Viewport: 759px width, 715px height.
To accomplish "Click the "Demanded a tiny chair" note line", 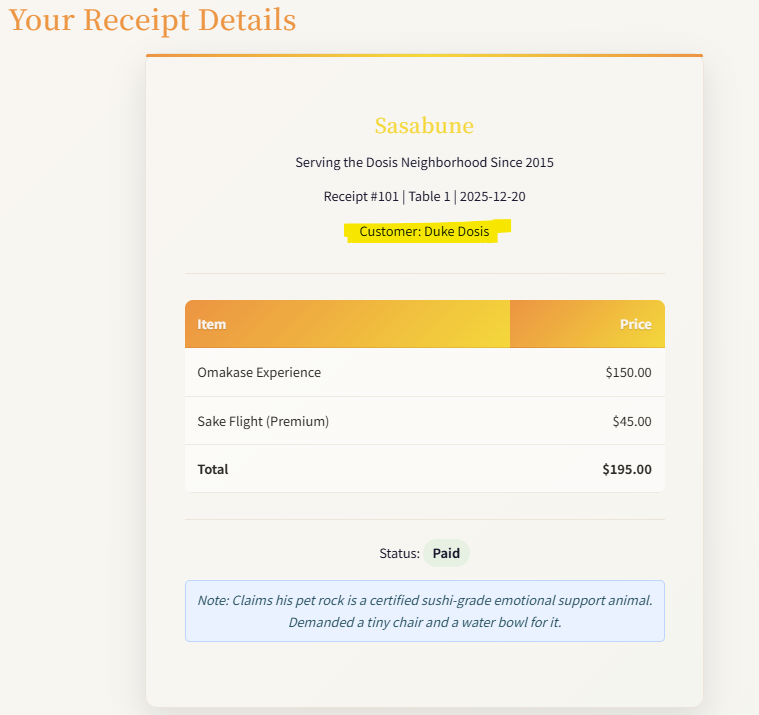I will tap(424, 622).
